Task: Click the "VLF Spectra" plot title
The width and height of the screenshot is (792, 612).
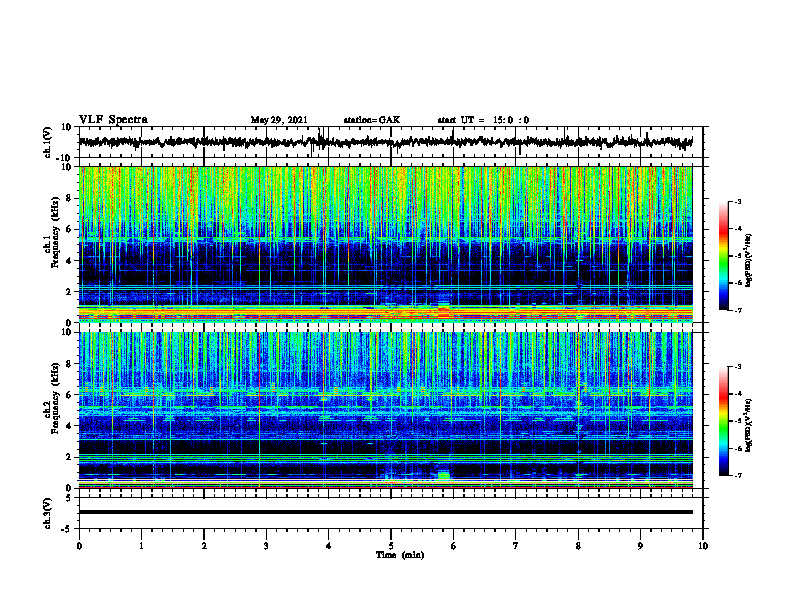Action: click(x=113, y=120)
